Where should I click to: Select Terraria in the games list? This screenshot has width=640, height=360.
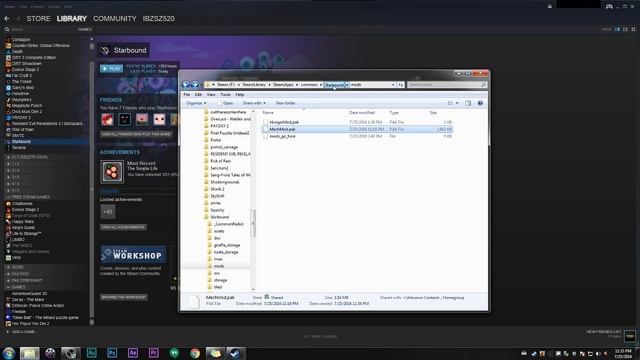point(18,148)
